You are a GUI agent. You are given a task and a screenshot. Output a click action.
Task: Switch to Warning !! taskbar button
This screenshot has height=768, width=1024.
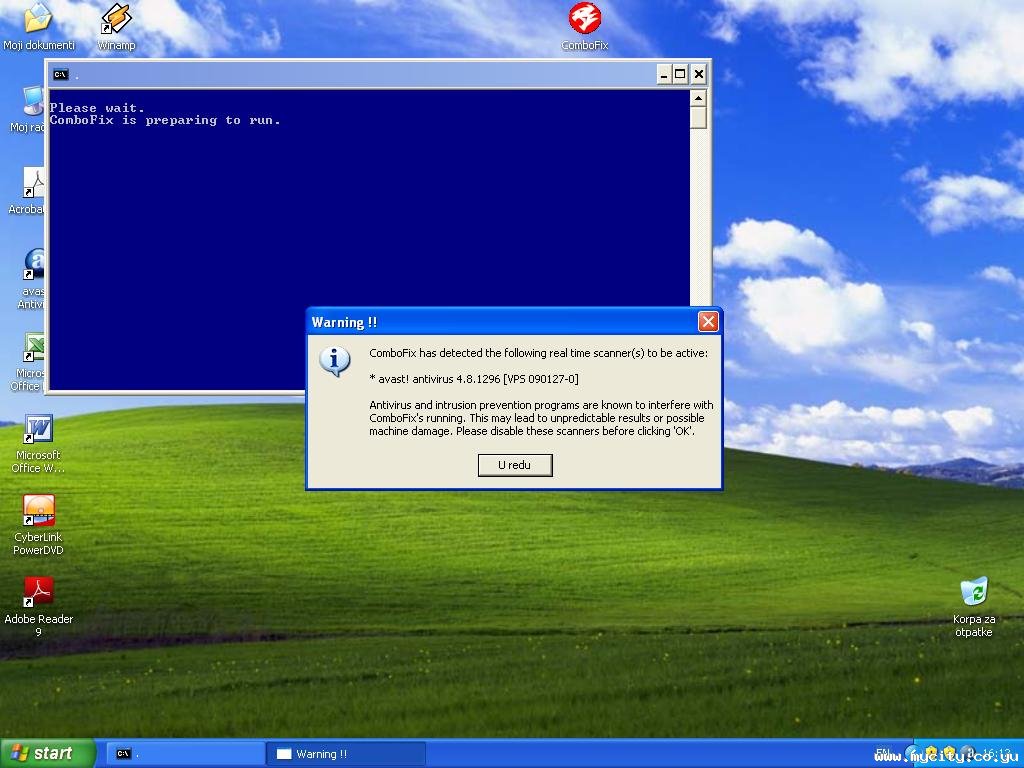(x=346, y=754)
